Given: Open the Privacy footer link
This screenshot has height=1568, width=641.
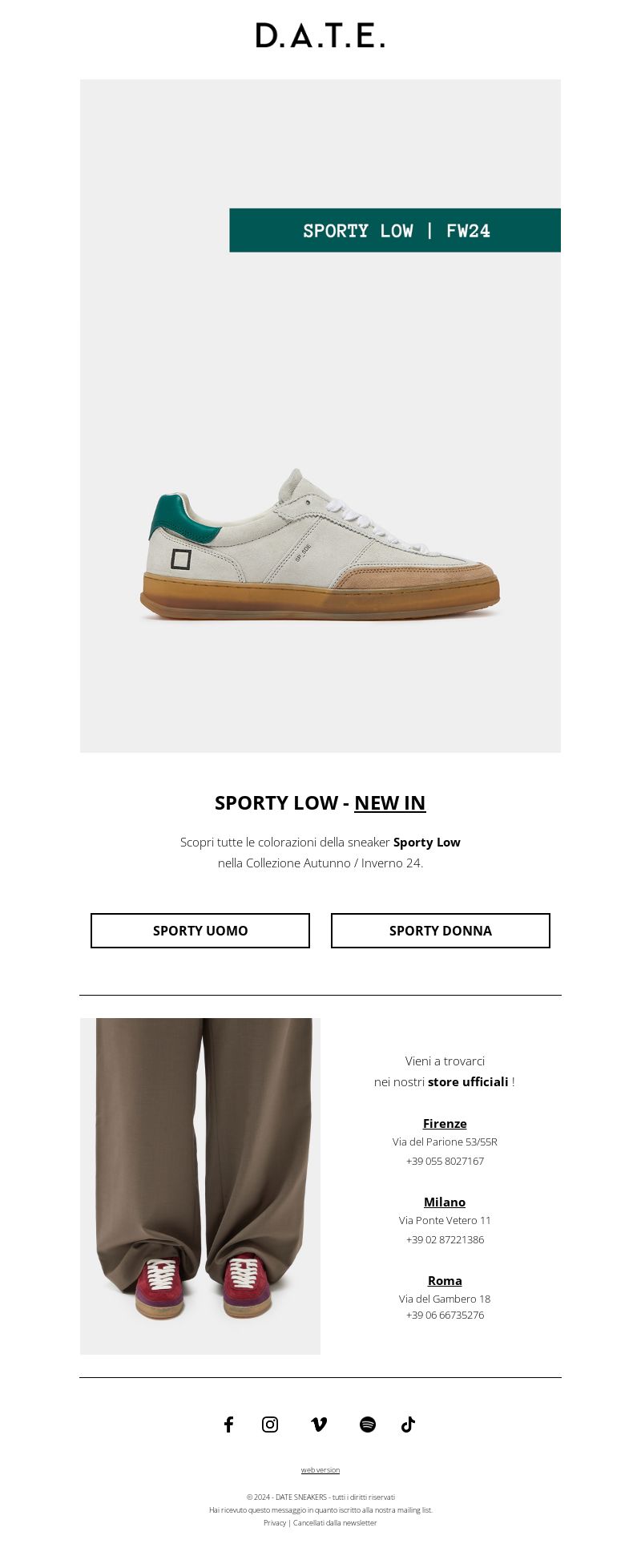Looking at the screenshot, I should [275, 1522].
